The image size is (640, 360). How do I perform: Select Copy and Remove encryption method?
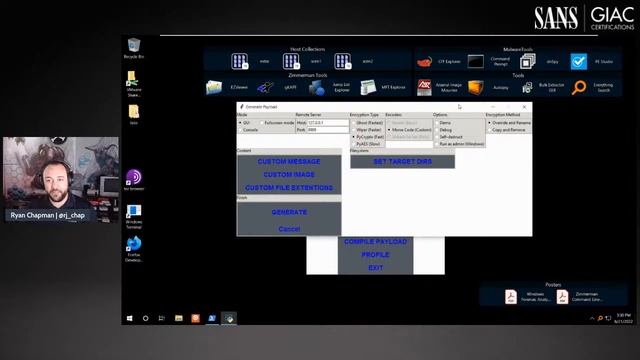[x=489, y=130]
